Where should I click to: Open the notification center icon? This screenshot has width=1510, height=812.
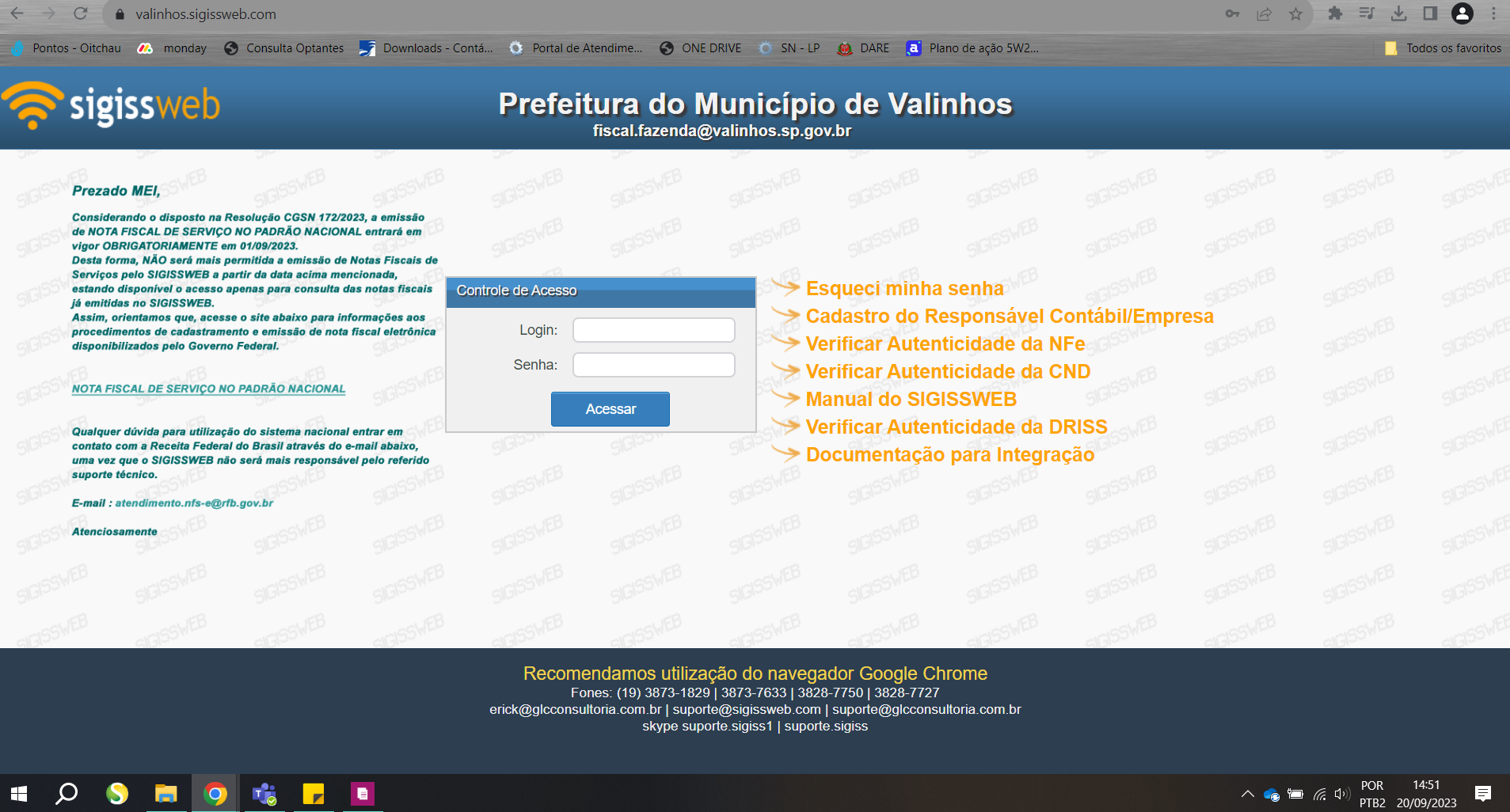coord(1483,794)
